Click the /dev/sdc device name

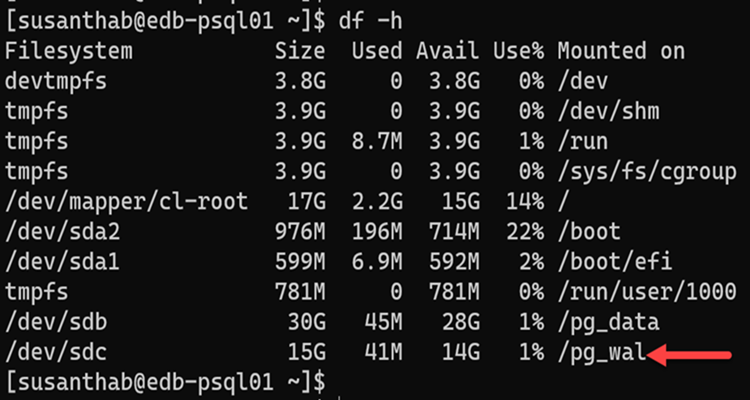(x=56, y=352)
